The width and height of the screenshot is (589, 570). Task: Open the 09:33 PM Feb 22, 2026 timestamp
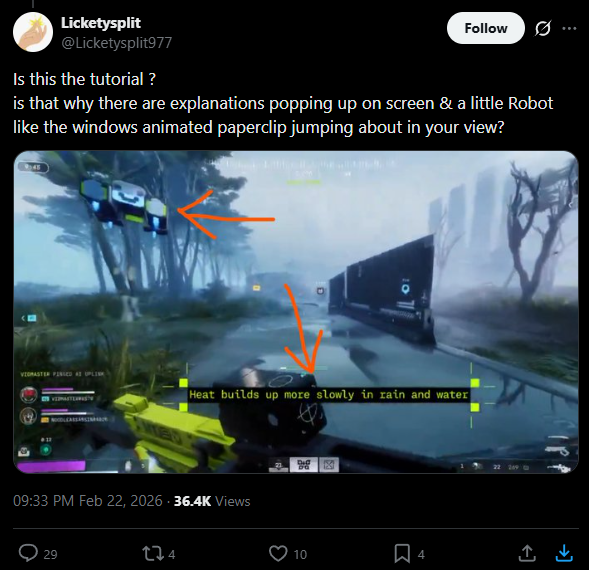click(88, 501)
